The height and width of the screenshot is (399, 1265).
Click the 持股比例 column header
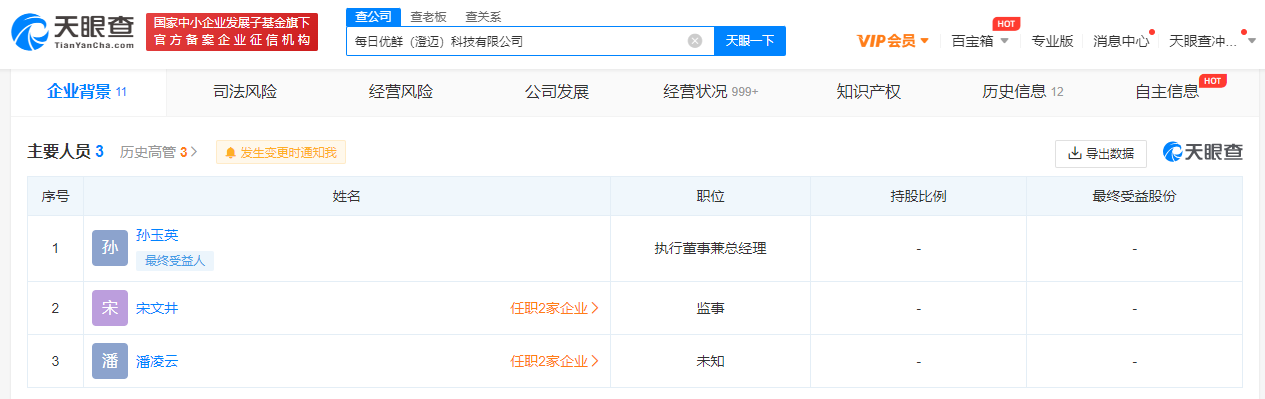[918, 196]
